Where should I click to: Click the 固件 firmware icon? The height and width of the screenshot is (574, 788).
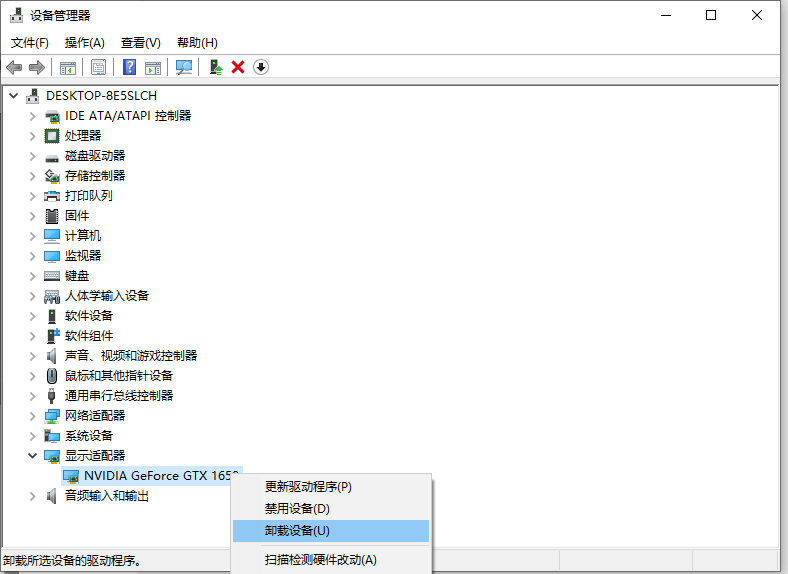[52, 216]
